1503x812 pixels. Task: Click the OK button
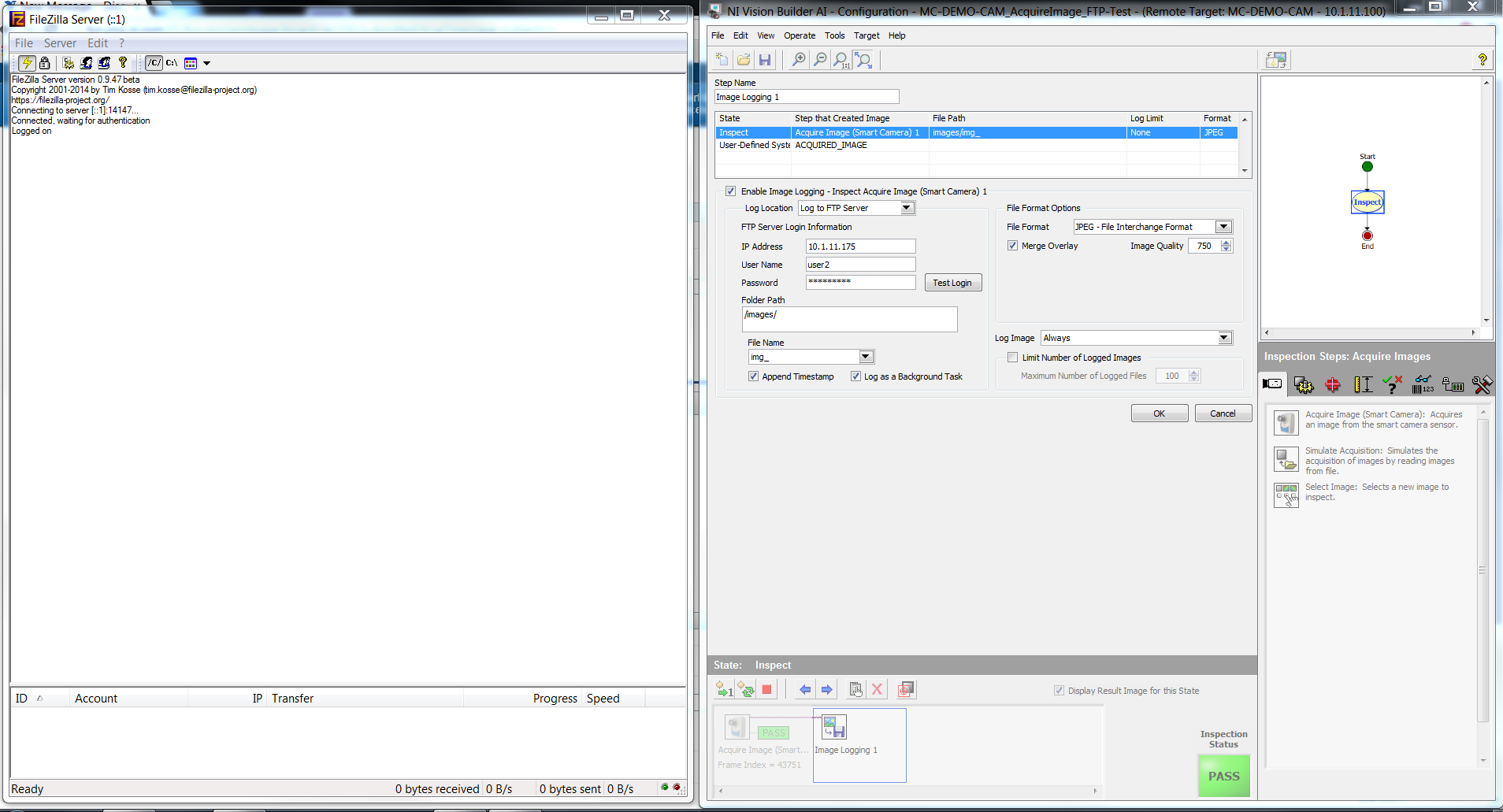tap(1160, 413)
